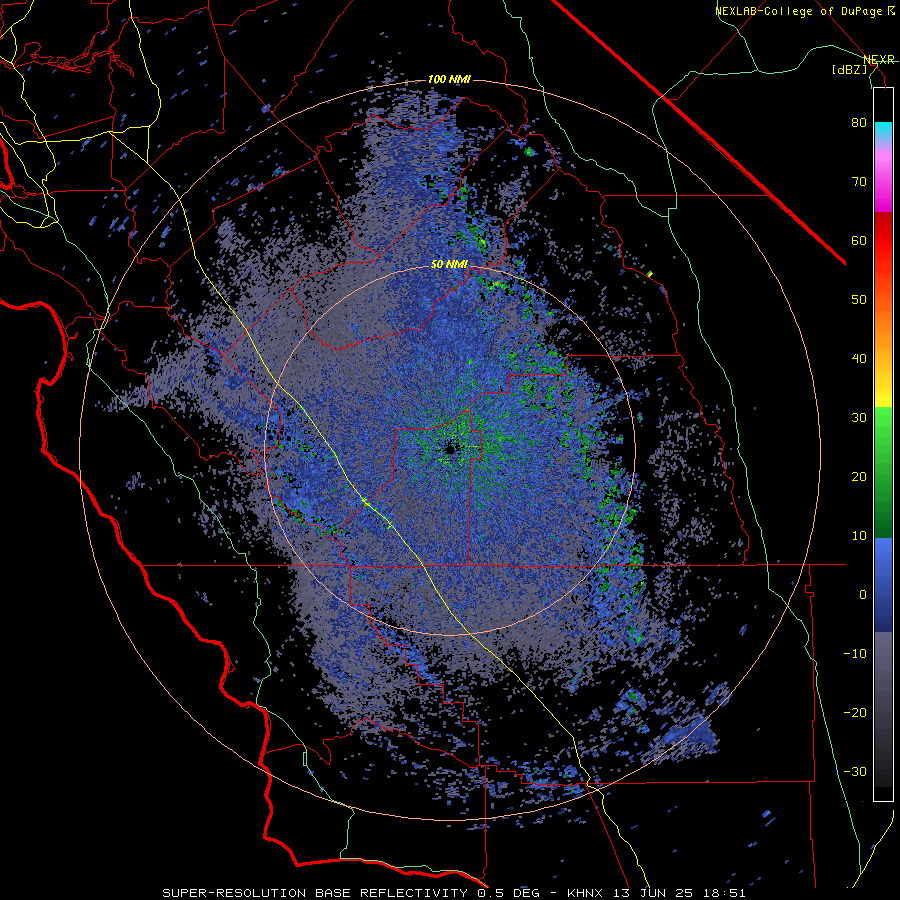The height and width of the screenshot is (900, 900).
Task: Click the 10 value on the dBZ scale
Action: tap(859, 536)
